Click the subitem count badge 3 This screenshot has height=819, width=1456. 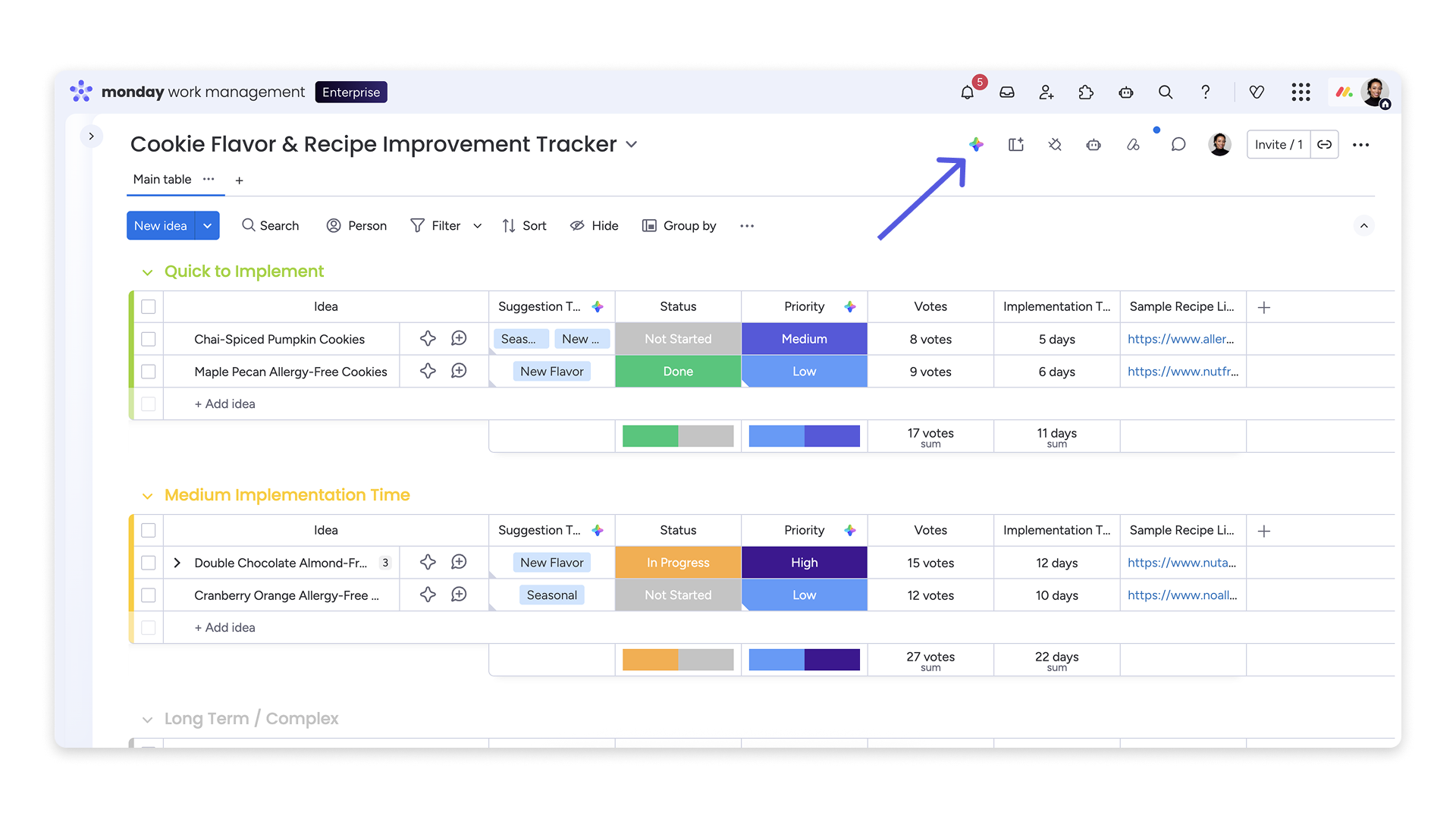[385, 563]
